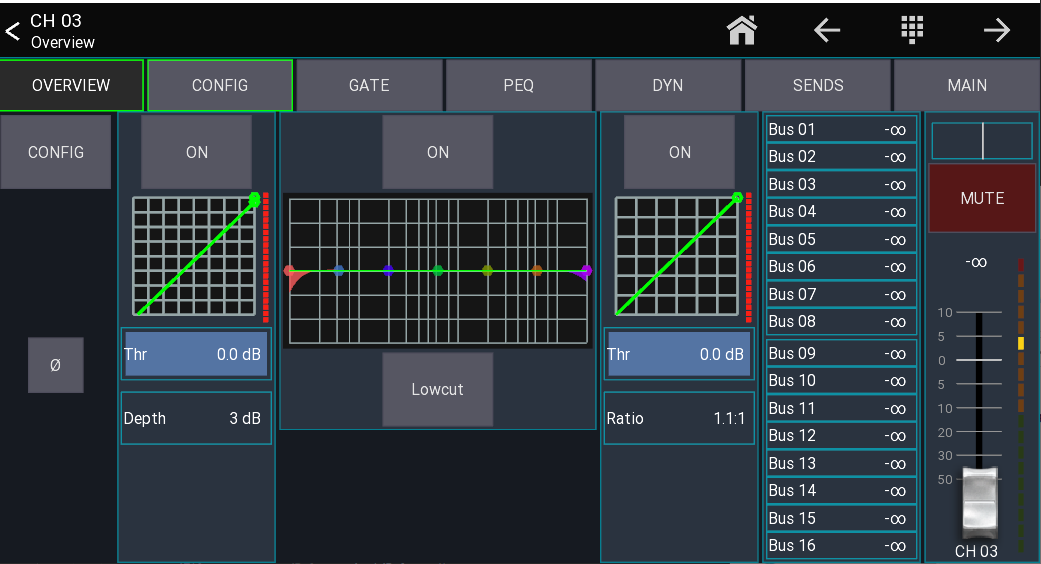Click the left arrow for previous channel
The height and width of the screenshot is (564, 1041).
tap(827, 31)
